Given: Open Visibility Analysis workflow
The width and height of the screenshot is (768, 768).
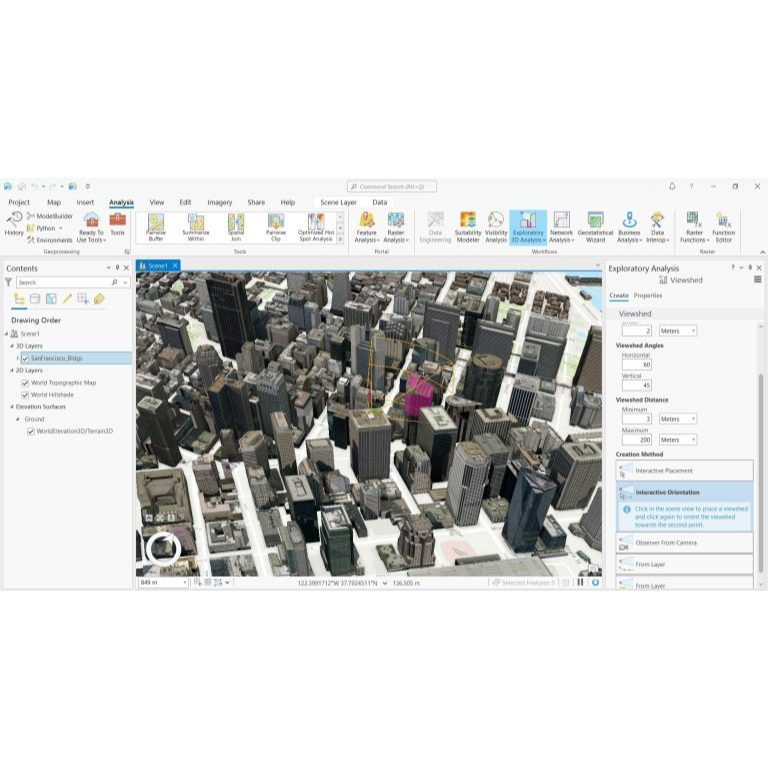Looking at the screenshot, I should (x=496, y=227).
